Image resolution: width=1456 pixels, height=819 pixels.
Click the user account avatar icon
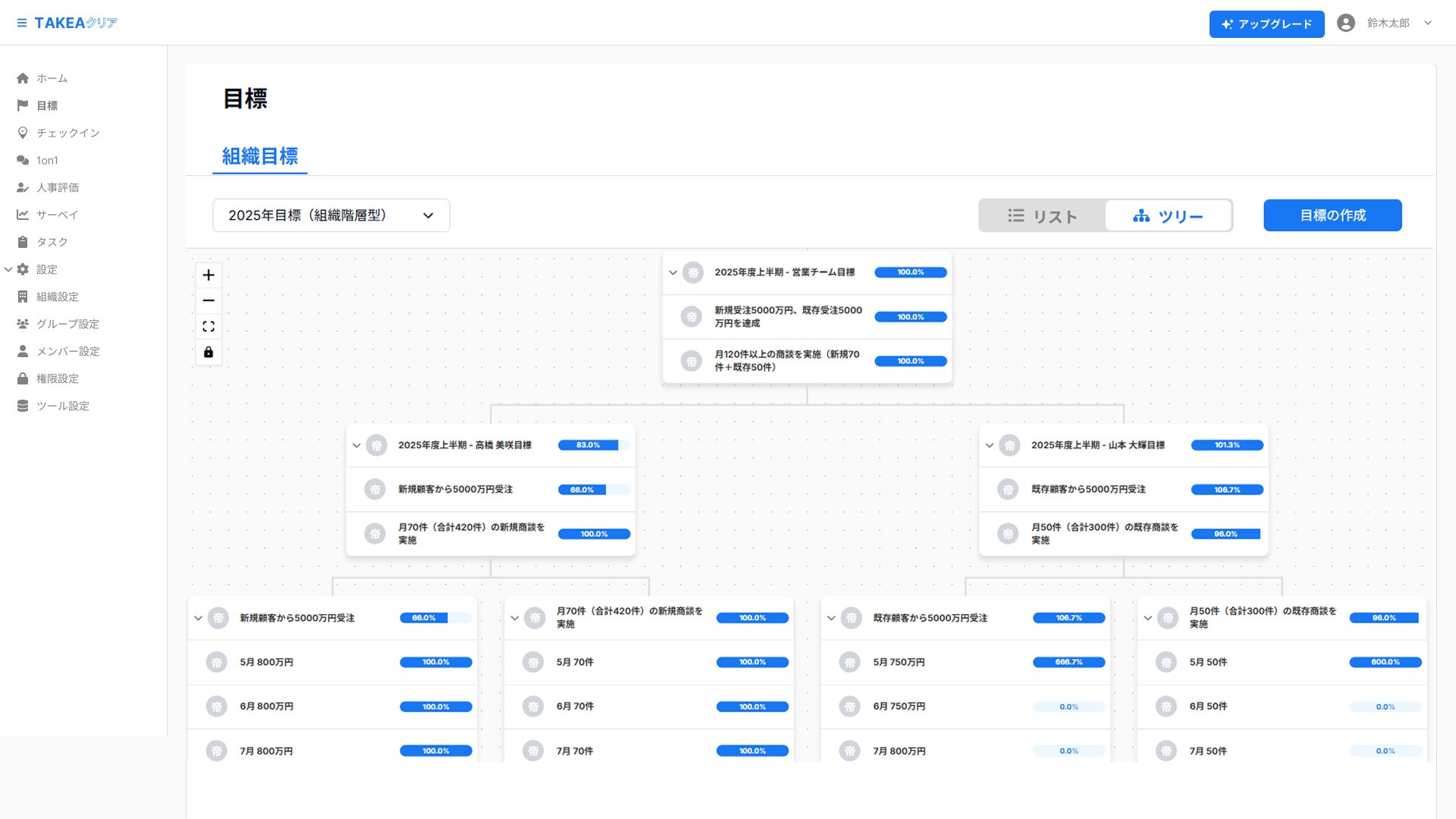[x=1345, y=23]
